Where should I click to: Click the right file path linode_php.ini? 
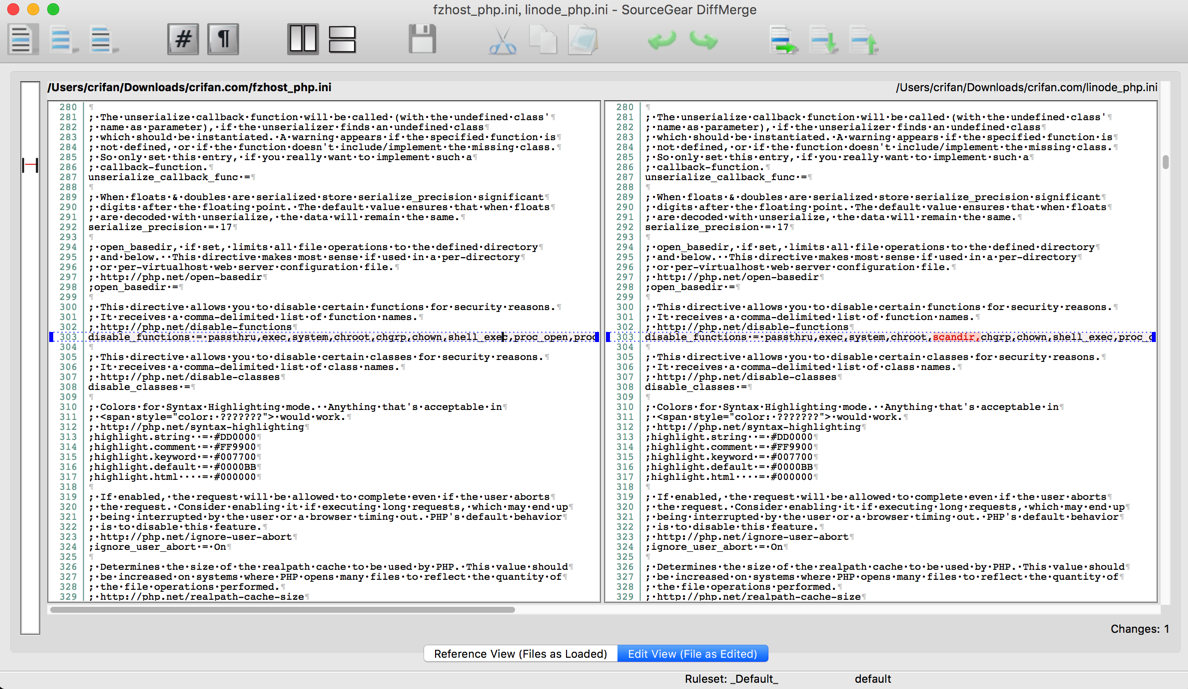1027,87
